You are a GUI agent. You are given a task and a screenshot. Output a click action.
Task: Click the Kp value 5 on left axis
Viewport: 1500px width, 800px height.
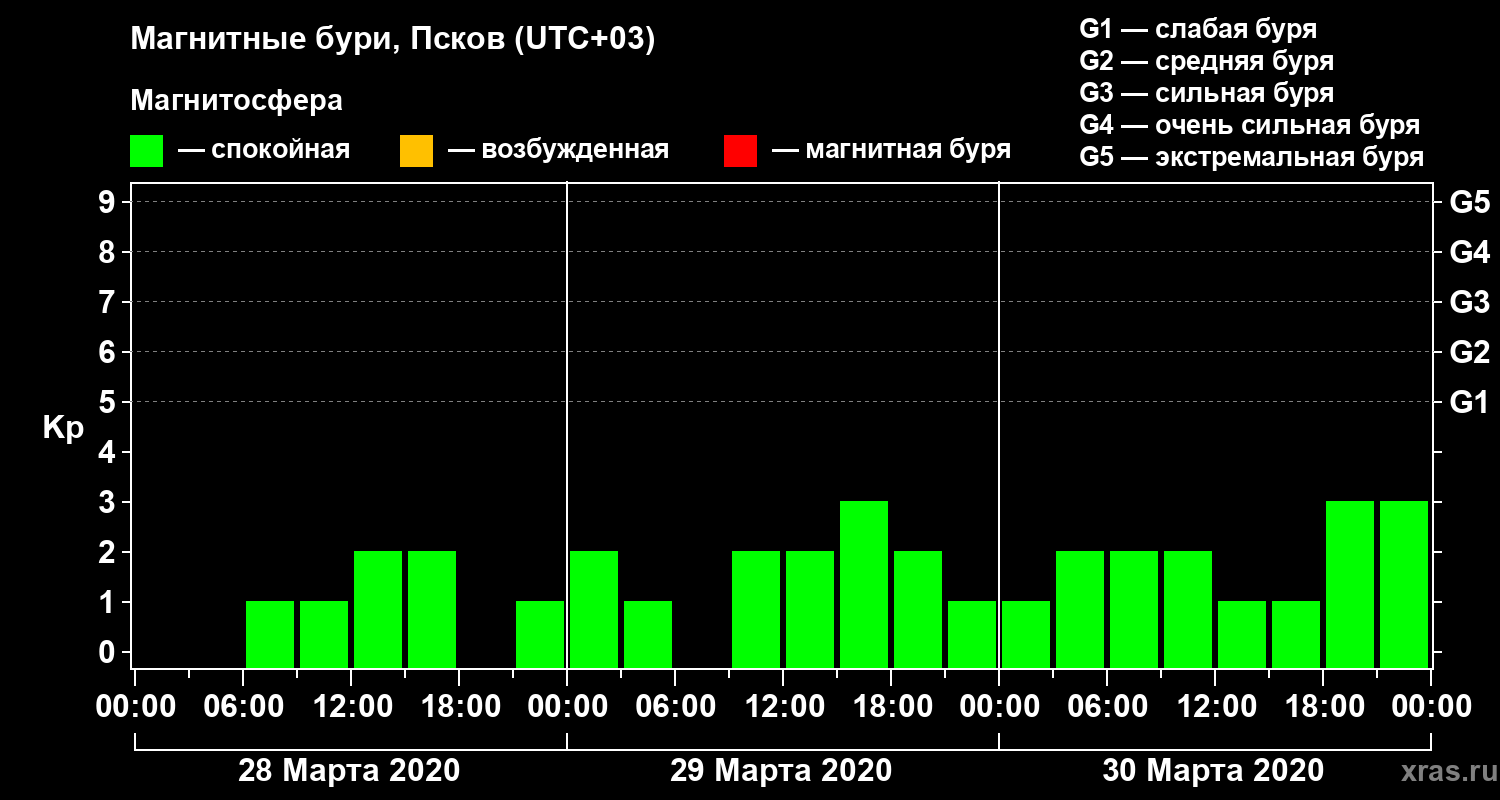pyautogui.click(x=109, y=402)
